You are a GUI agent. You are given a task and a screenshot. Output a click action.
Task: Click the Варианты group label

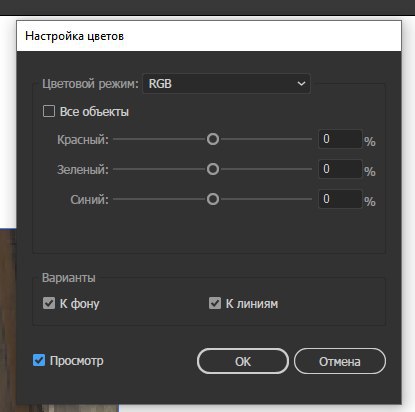point(69,278)
